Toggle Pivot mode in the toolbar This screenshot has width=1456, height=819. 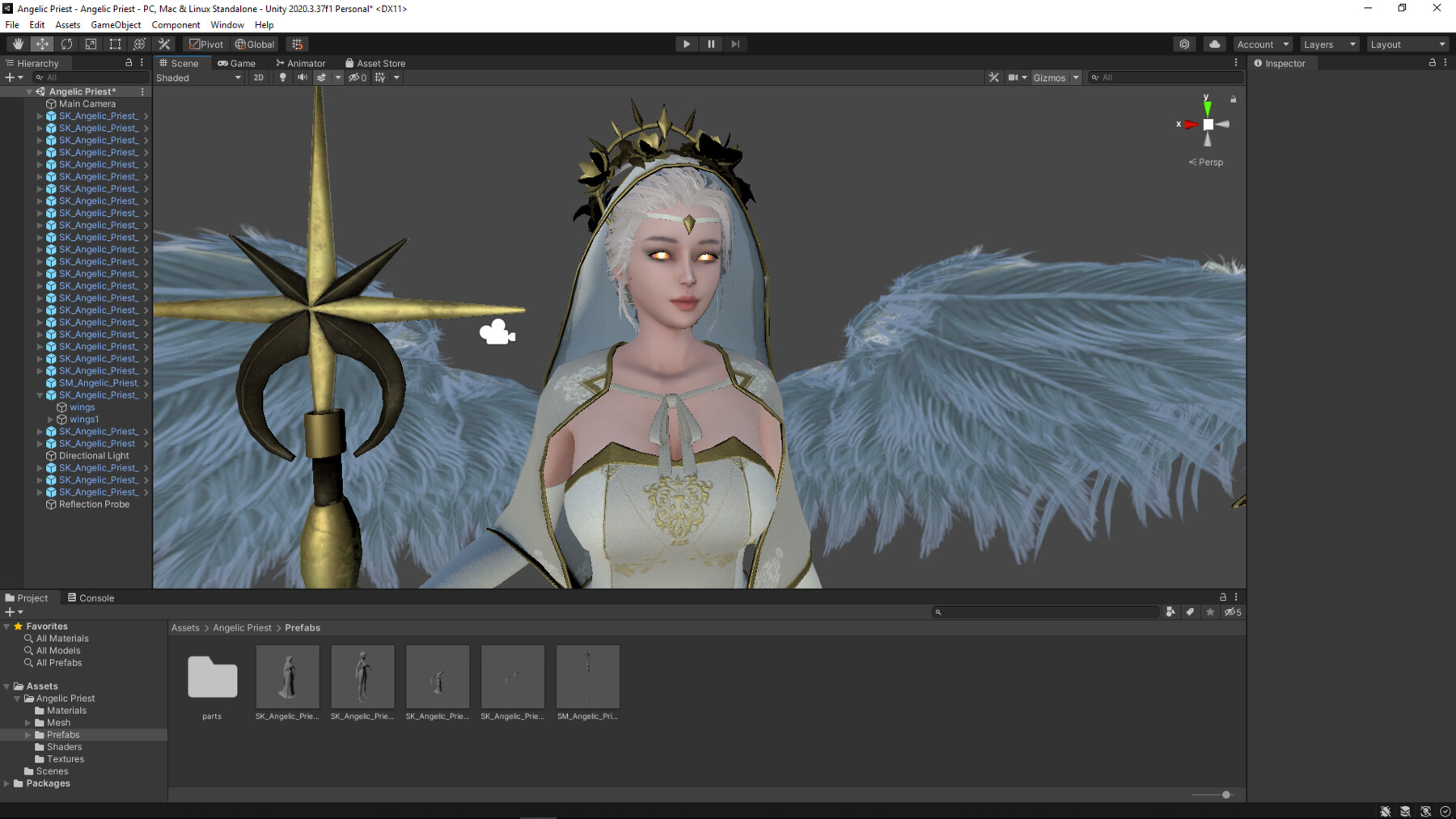(x=206, y=44)
